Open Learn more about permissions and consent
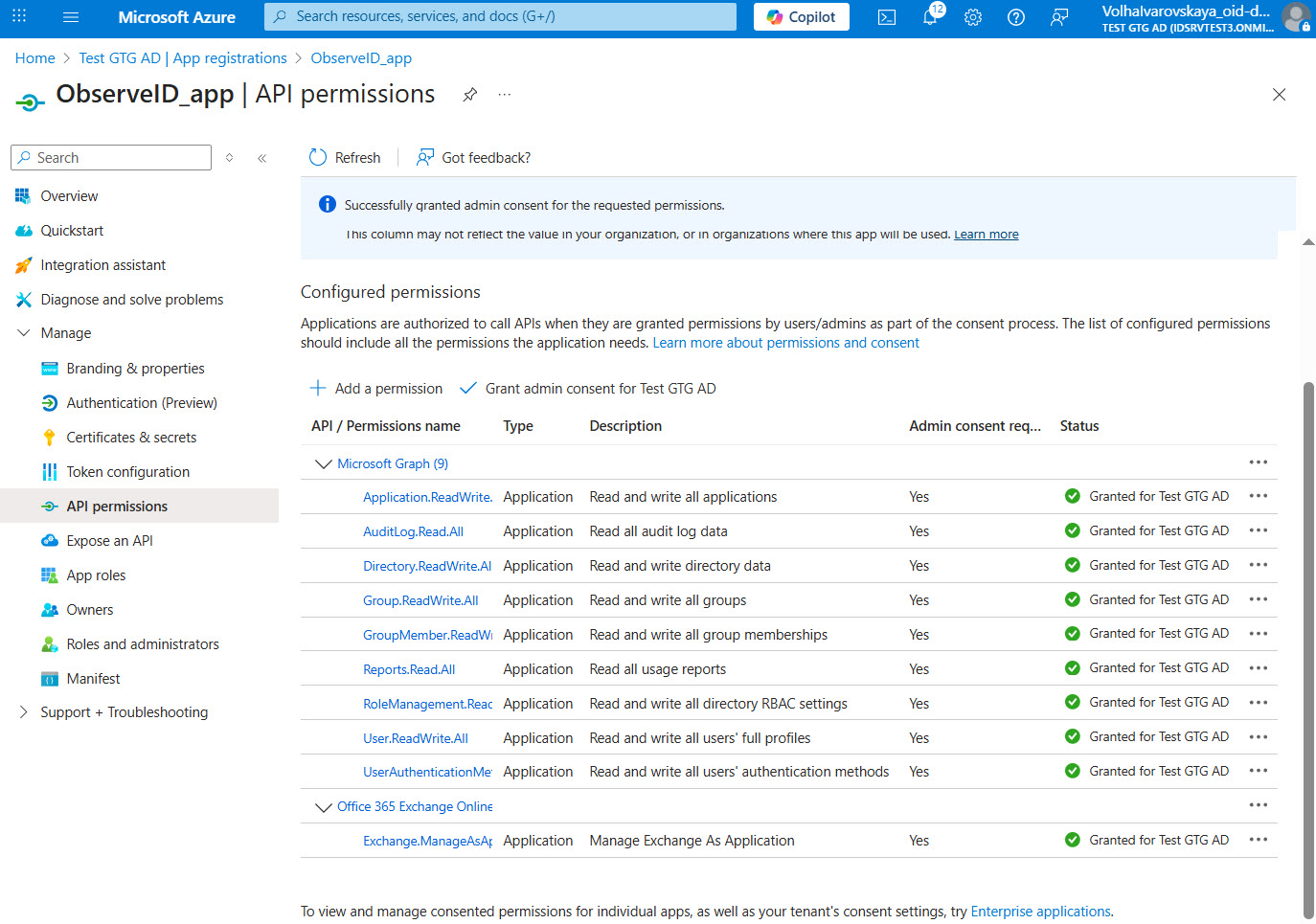The image size is (1316, 924). coord(785,342)
